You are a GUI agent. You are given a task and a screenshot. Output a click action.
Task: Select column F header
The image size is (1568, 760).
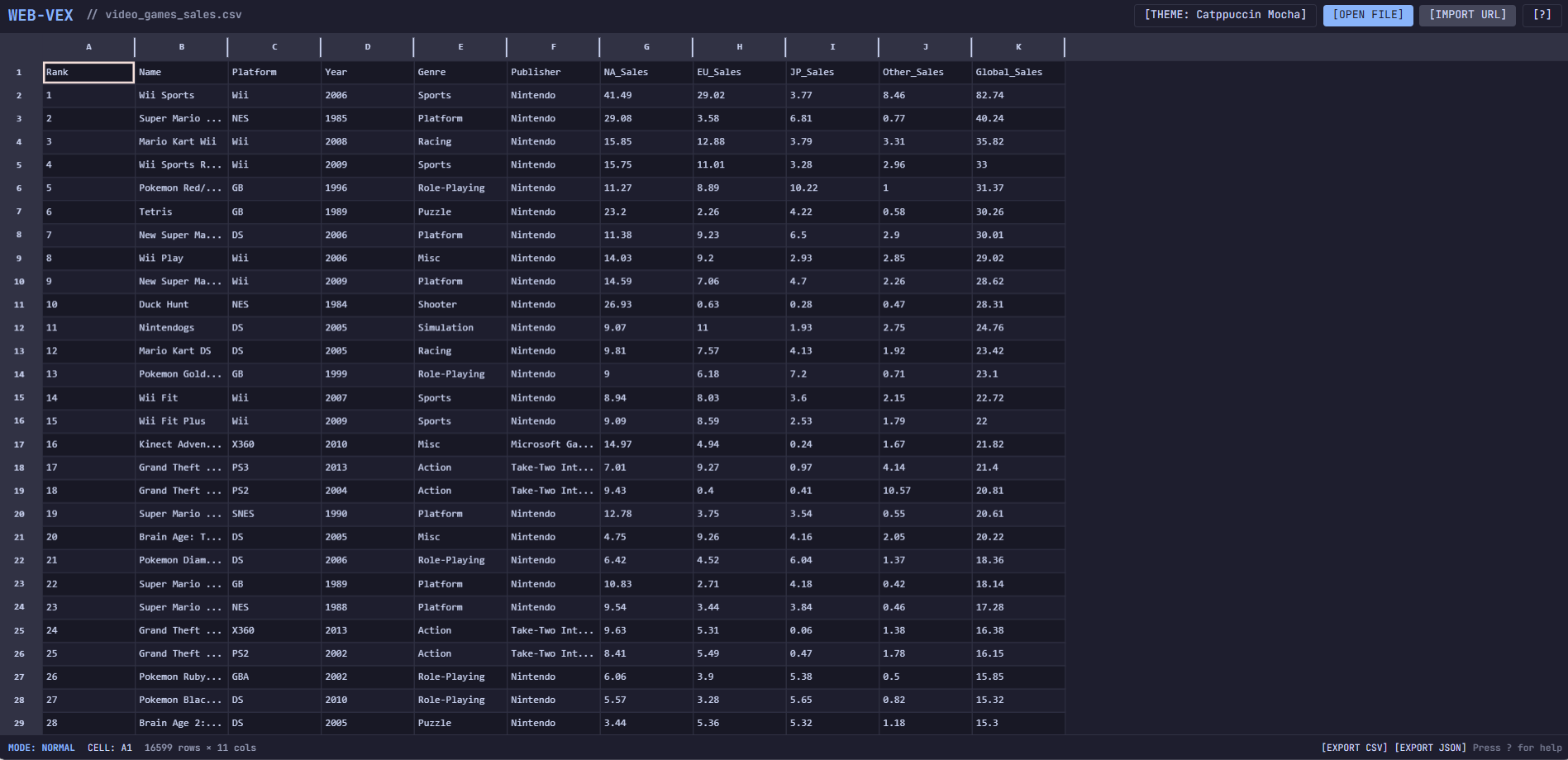click(553, 47)
